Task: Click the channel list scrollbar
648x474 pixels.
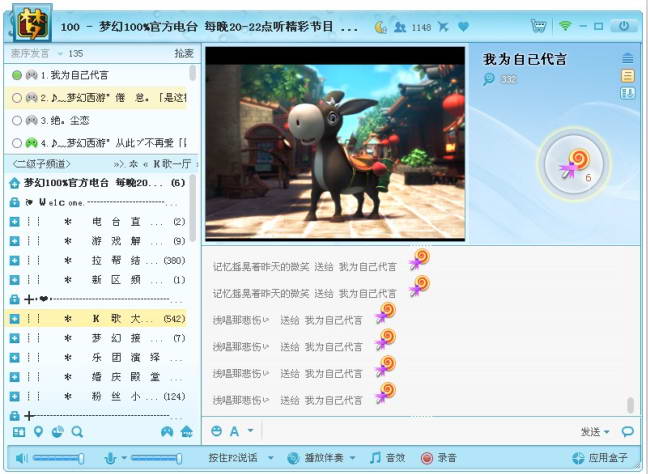Action: coord(192,209)
